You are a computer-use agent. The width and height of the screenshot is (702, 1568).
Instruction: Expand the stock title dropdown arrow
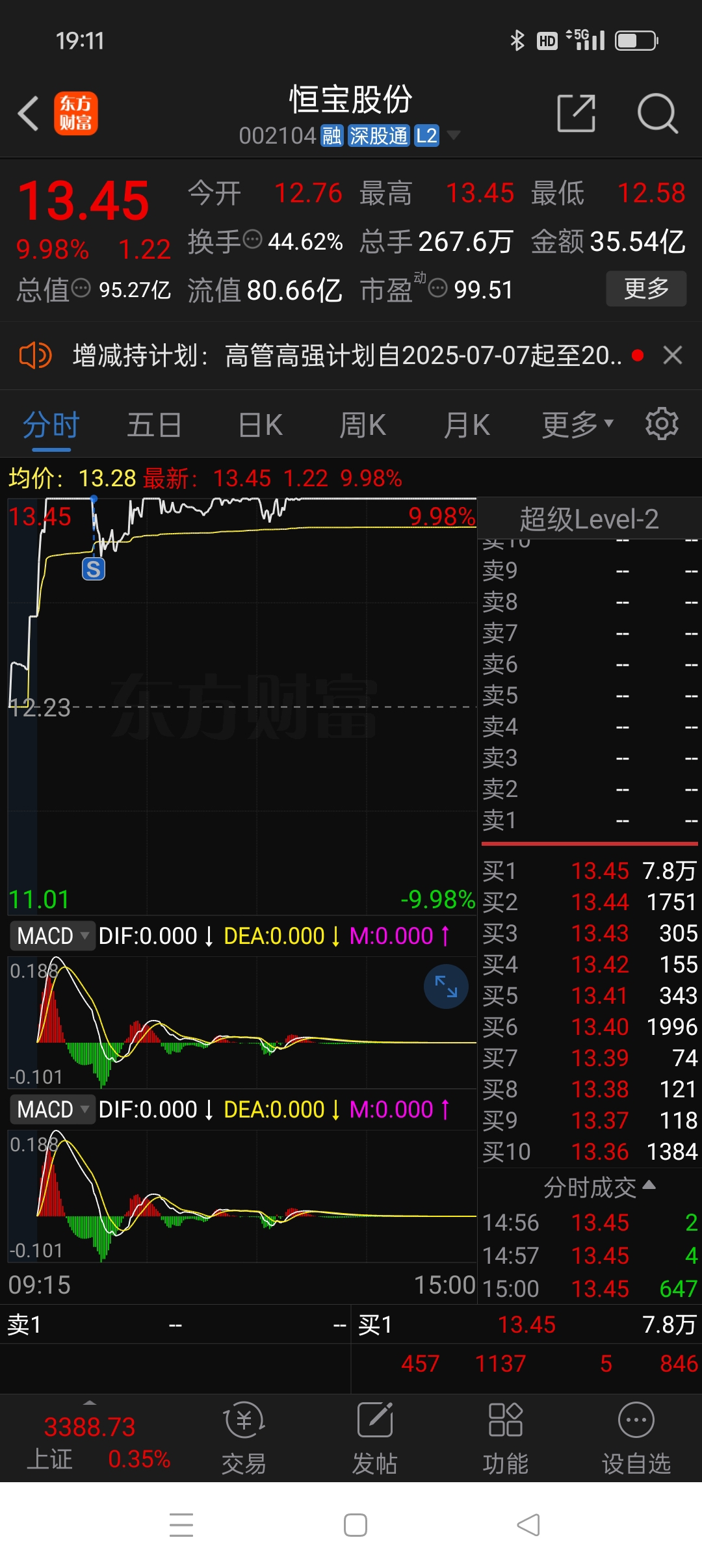pyautogui.click(x=453, y=135)
